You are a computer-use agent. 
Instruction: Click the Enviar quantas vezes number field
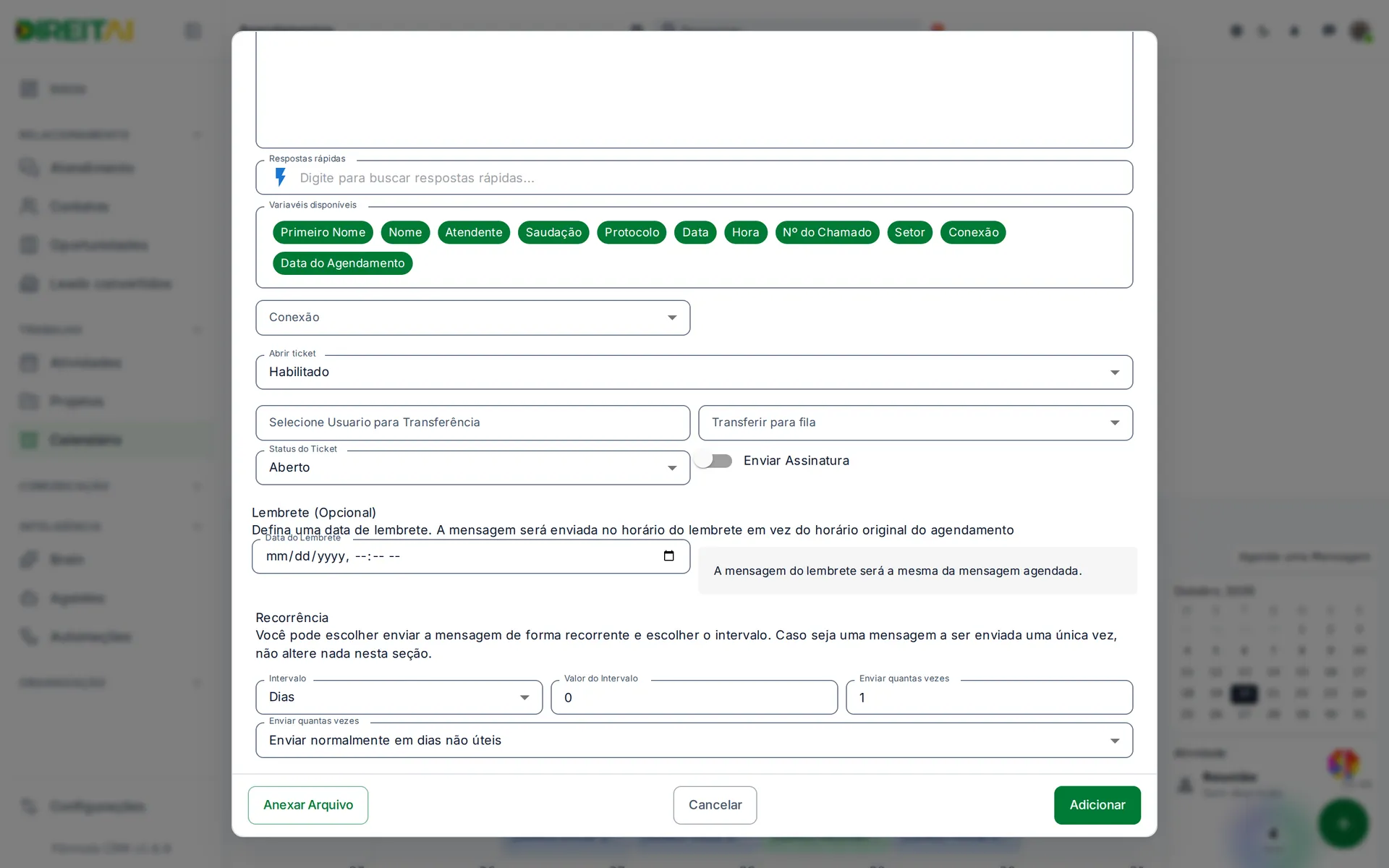pyautogui.click(x=989, y=697)
